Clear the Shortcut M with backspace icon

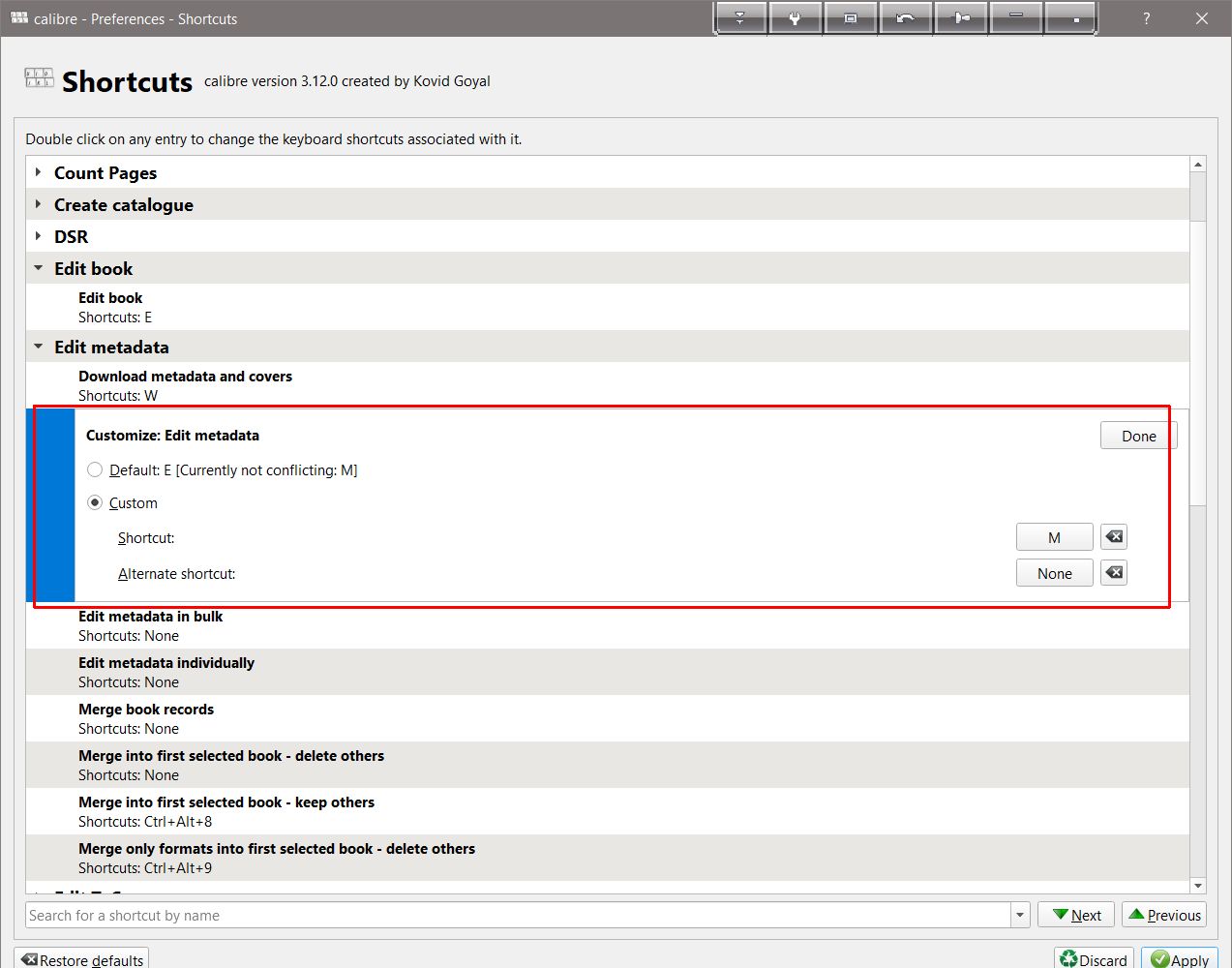click(x=1114, y=536)
